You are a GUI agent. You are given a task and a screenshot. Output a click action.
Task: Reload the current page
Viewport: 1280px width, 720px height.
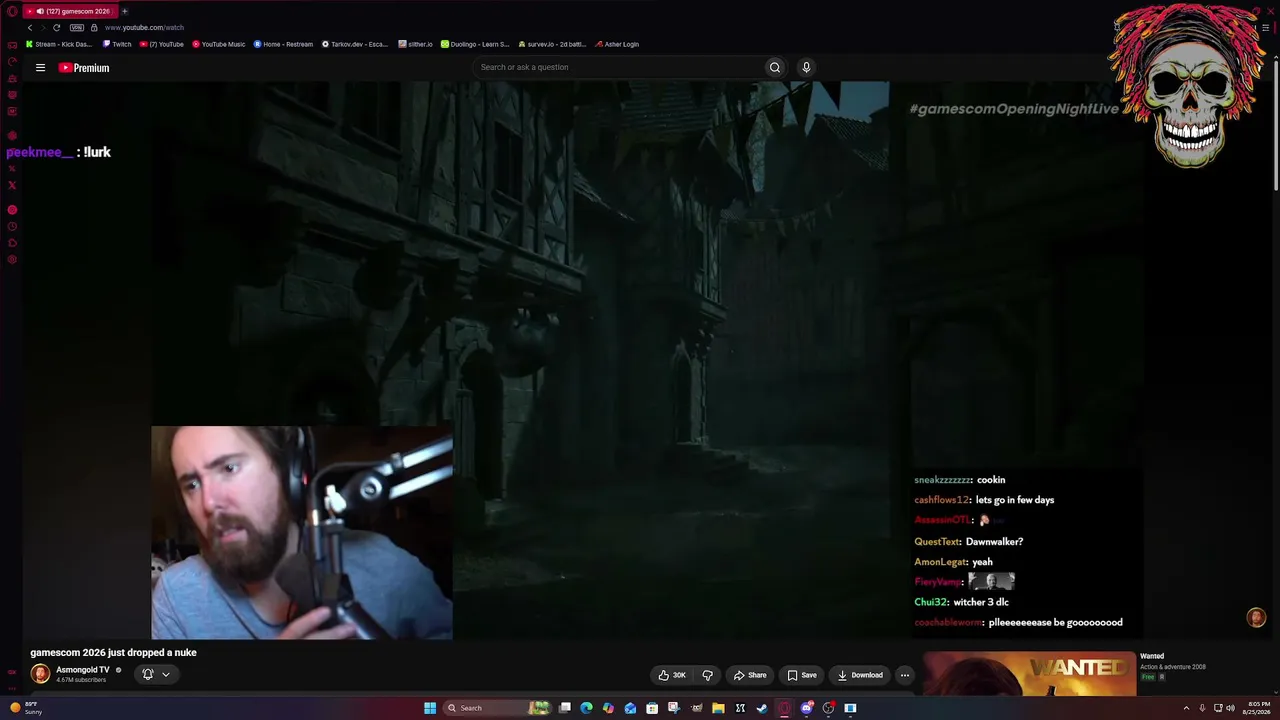[56, 28]
